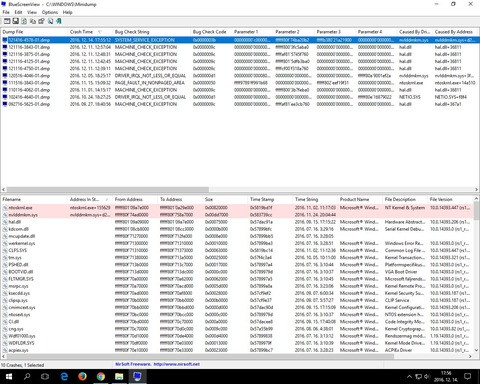Click the Find toolbar icon
Screen dimensions: 480x384
pyautogui.click(x=50, y=21)
